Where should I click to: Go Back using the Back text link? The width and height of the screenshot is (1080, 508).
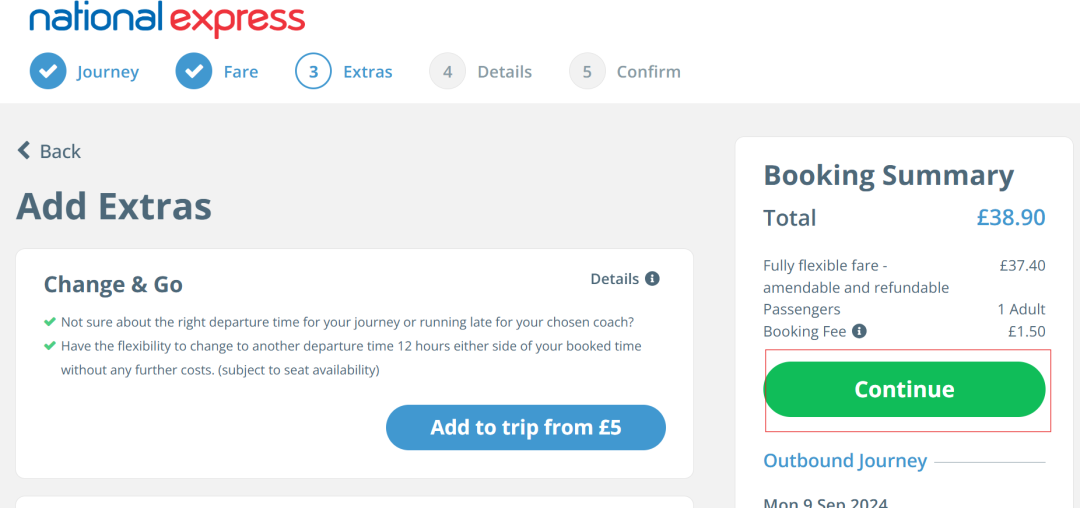coord(60,152)
